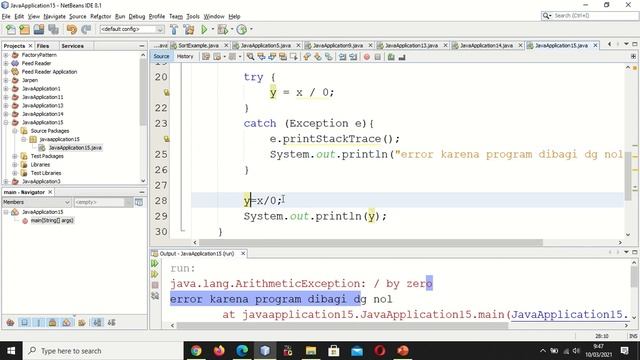
Task: Click the lightbulb hint at line 24
Action: (166, 139)
